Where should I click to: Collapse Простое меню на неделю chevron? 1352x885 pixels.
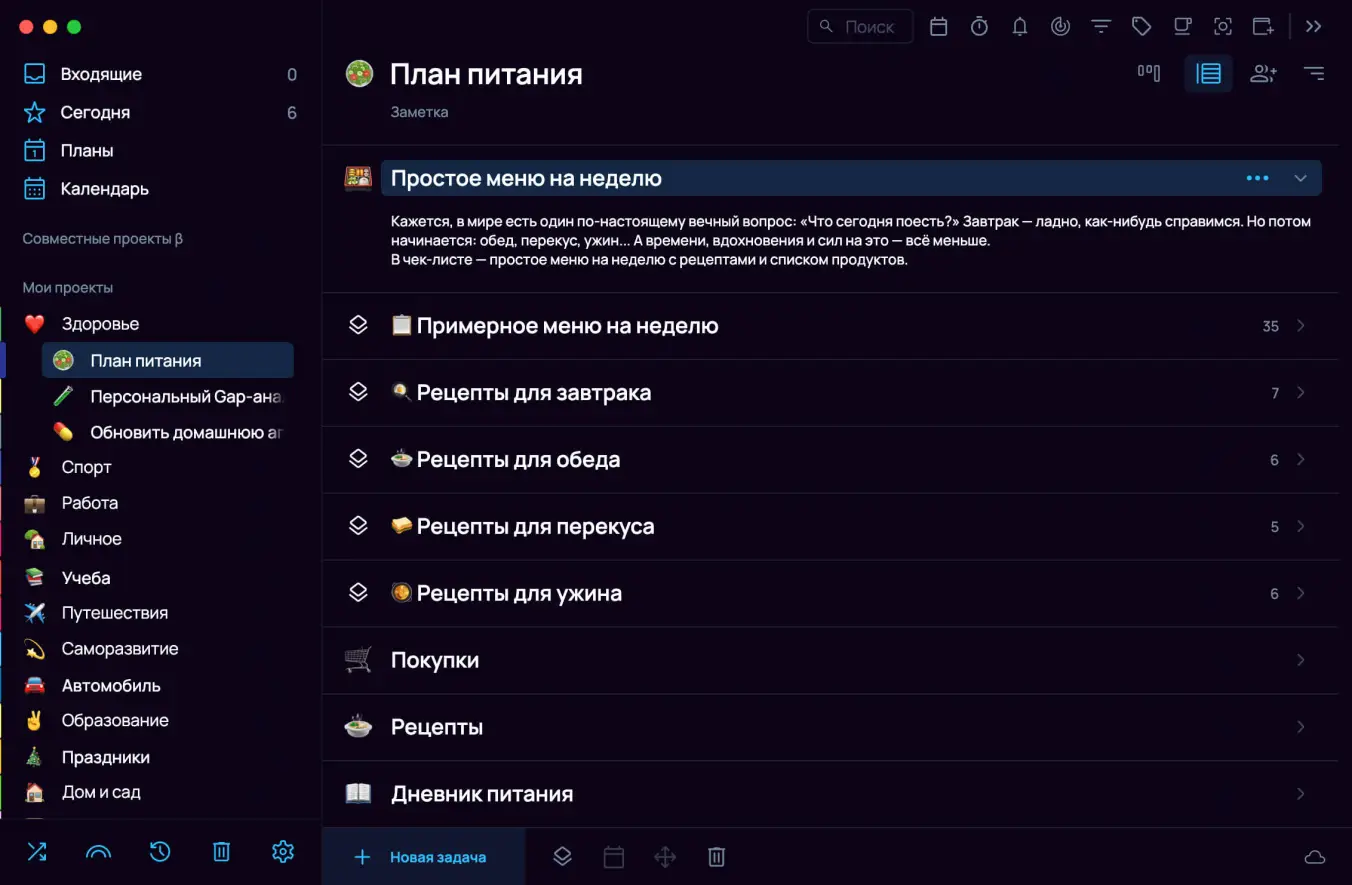(1301, 178)
